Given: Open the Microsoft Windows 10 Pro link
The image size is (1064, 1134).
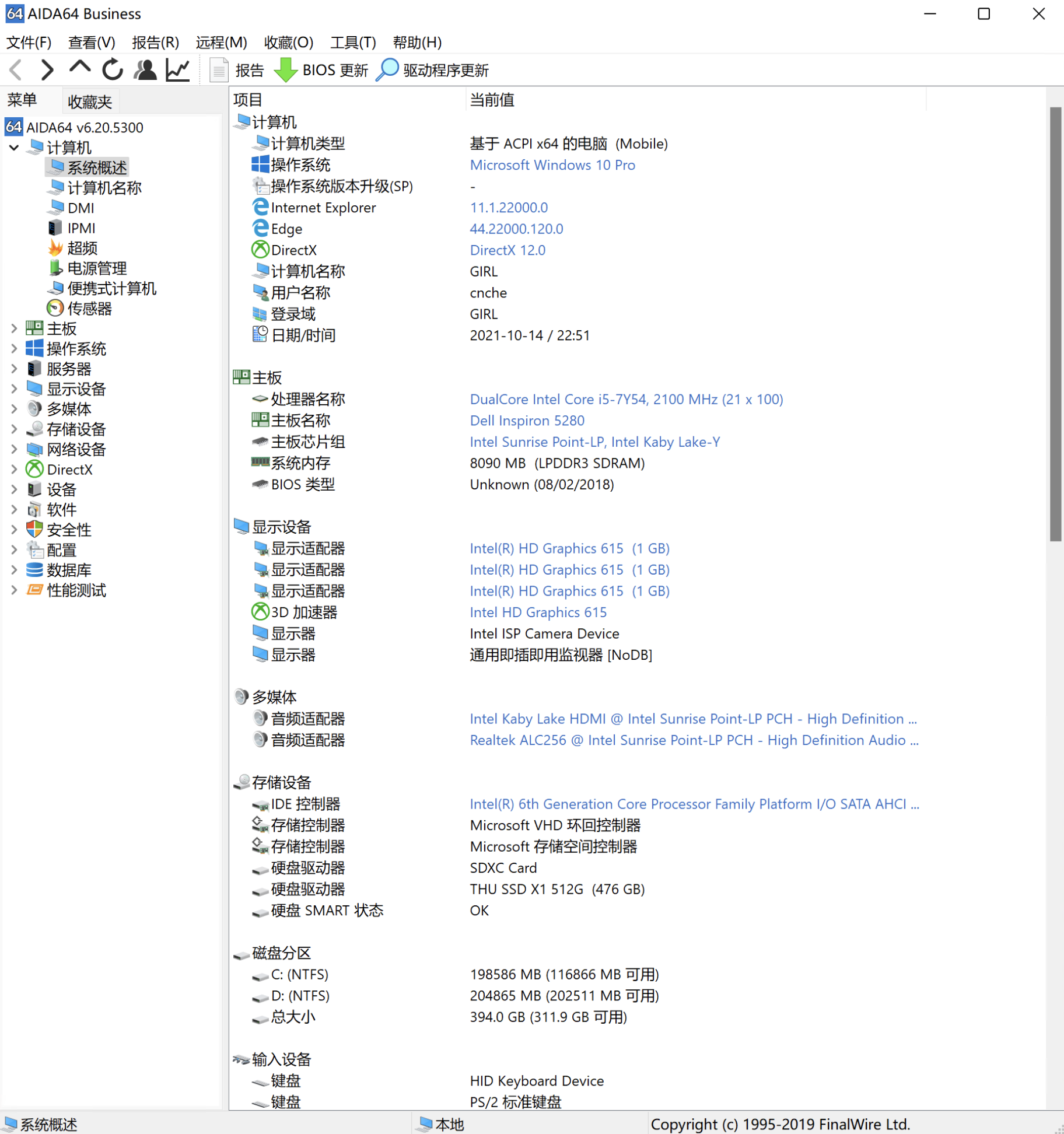Looking at the screenshot, I should pyautogui.click(x=552, y=165).
